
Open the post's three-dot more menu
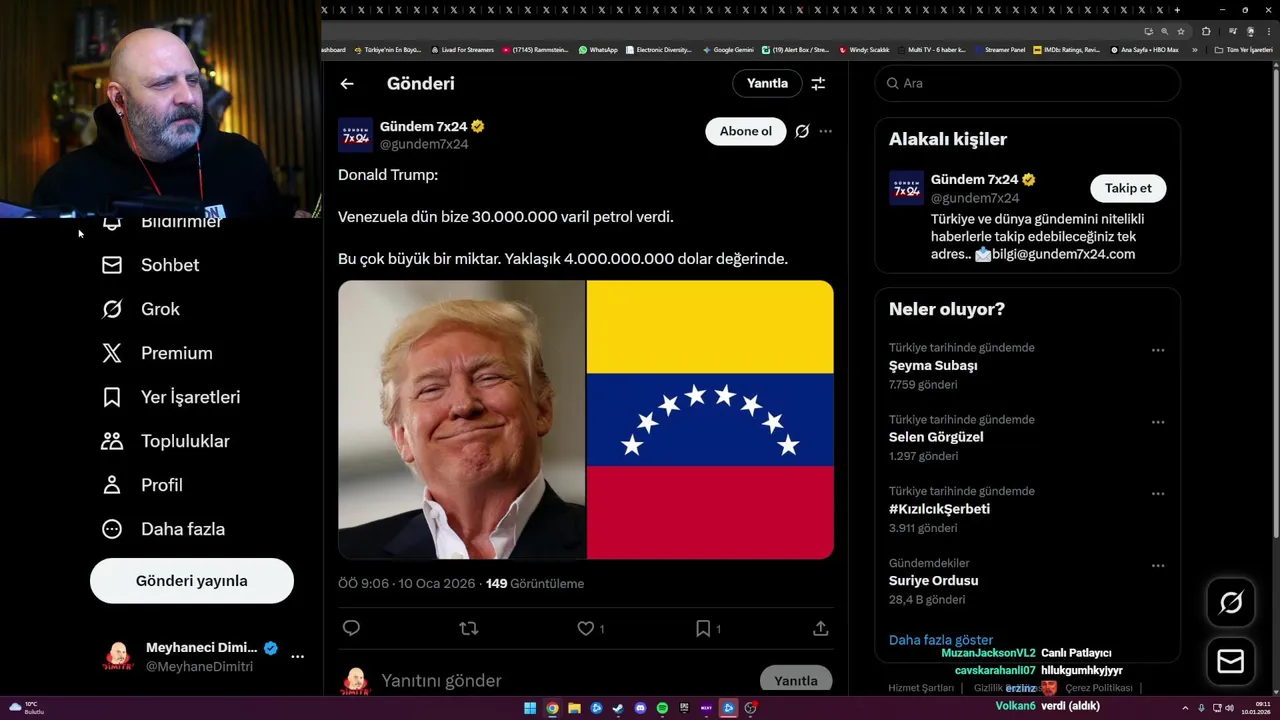[x=825, y=131]
